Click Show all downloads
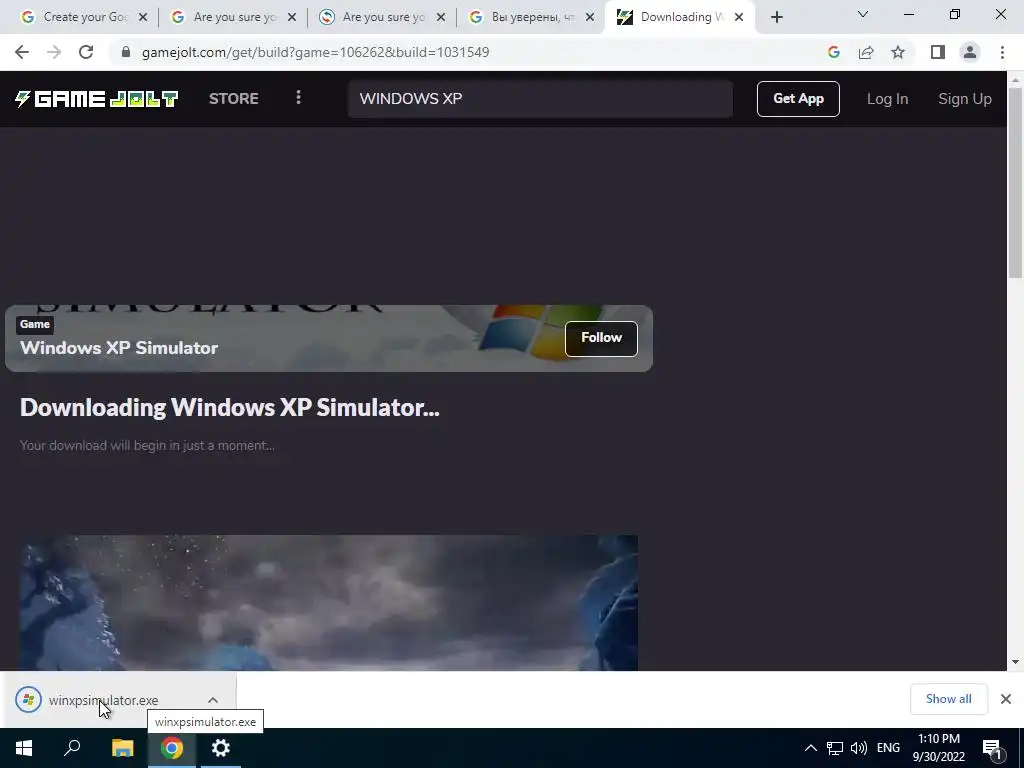Image resolution: width=1024 pixels, height=768 pixels. (x=948, y=699)
